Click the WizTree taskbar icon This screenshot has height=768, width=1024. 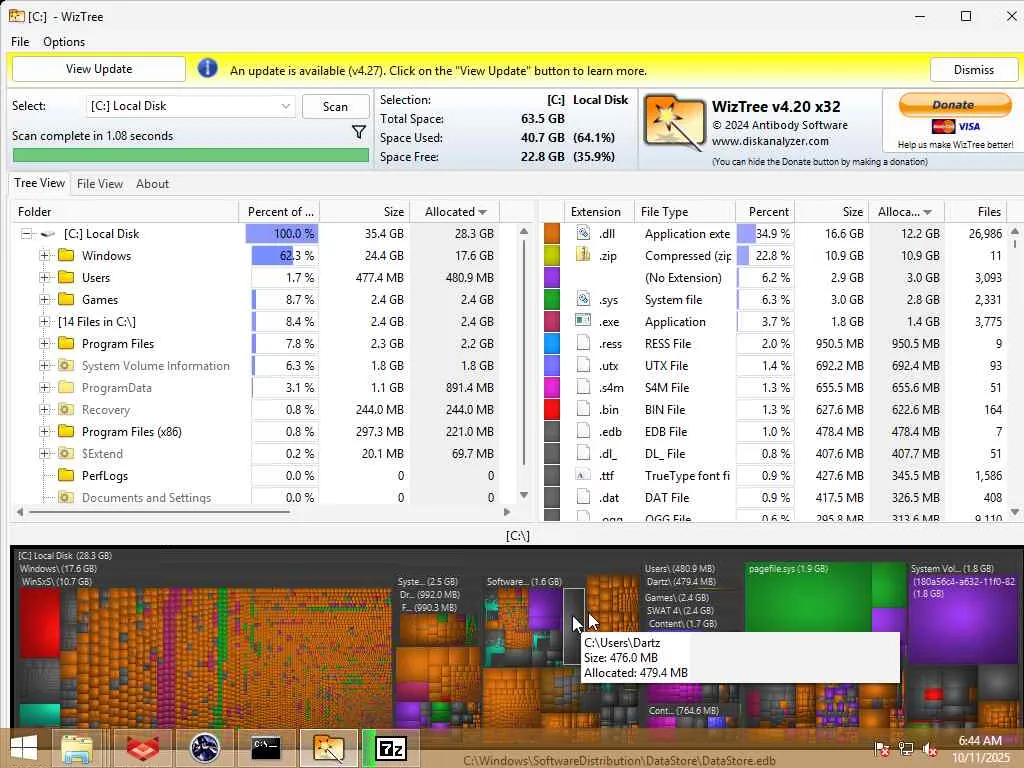[328, 748]
